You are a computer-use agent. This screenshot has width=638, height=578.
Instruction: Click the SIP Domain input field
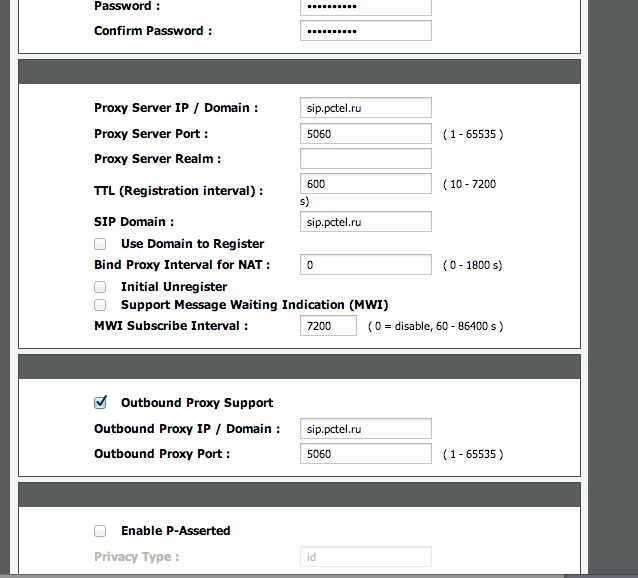click(365, 222)
